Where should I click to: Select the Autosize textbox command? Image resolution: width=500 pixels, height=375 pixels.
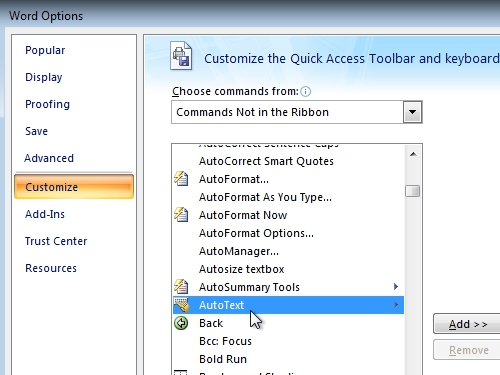[241, 269]
